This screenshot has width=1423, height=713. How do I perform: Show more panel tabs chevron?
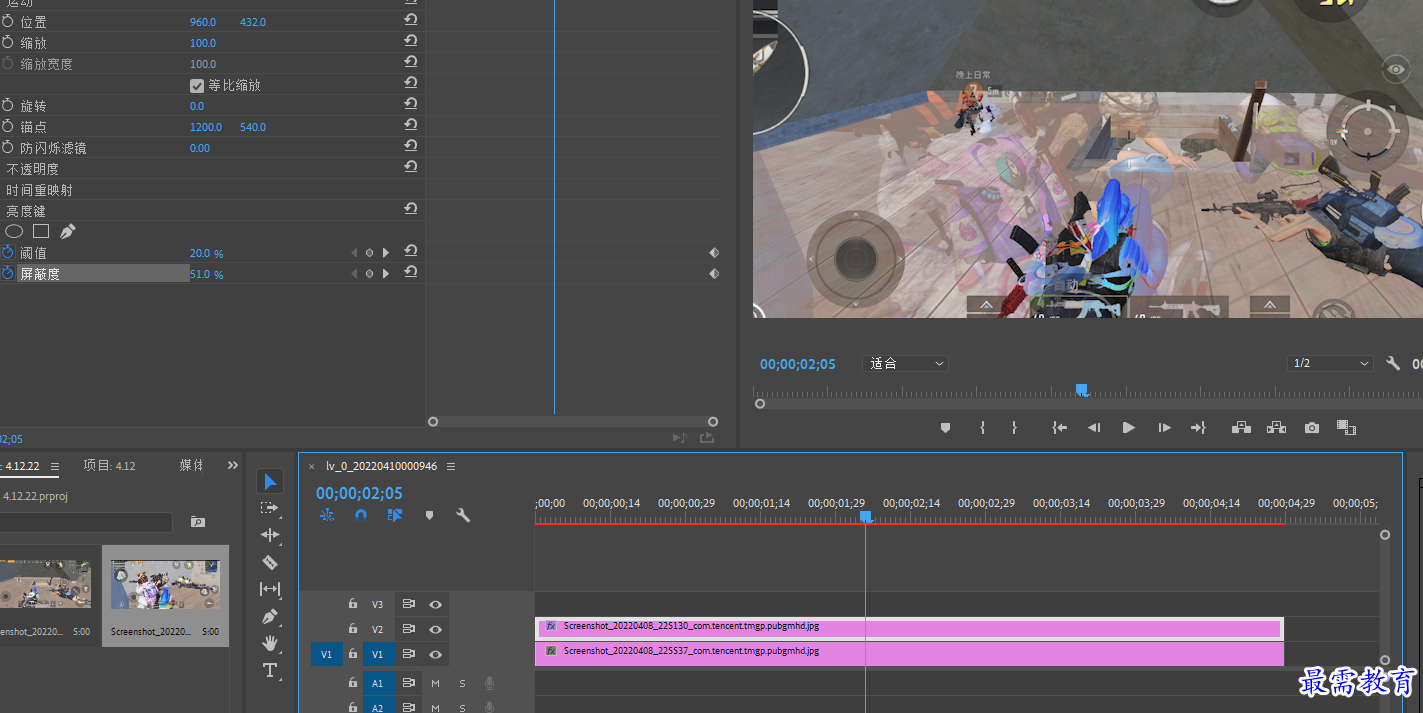click(x=233, y=465)
